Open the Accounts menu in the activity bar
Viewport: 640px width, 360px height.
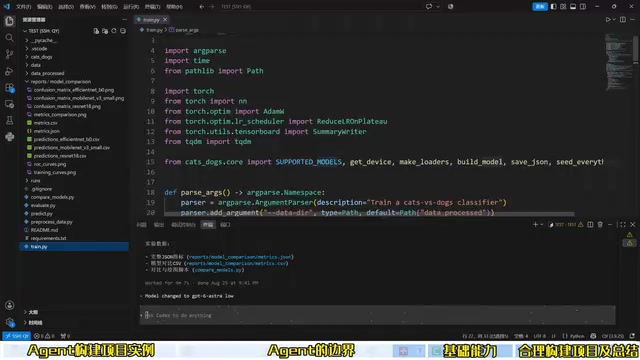coord(9,305)
